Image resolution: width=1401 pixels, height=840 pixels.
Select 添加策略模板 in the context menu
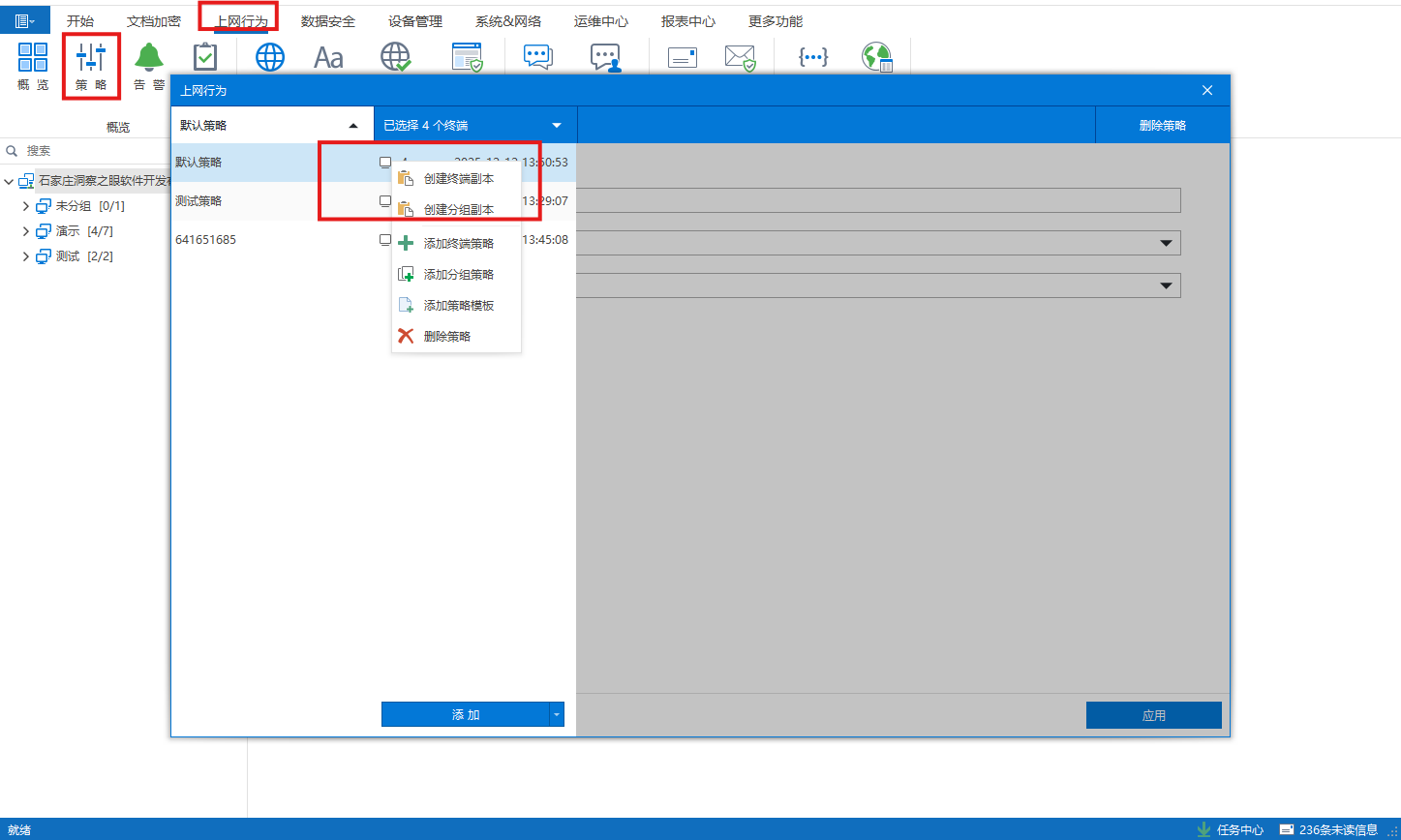[458, 306]
